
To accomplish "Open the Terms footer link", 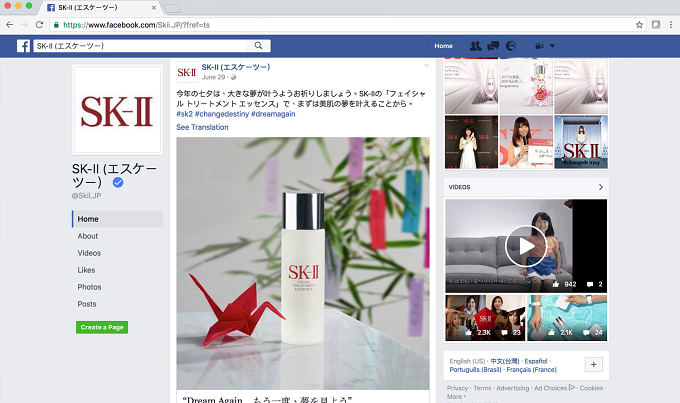I will 482,388.
